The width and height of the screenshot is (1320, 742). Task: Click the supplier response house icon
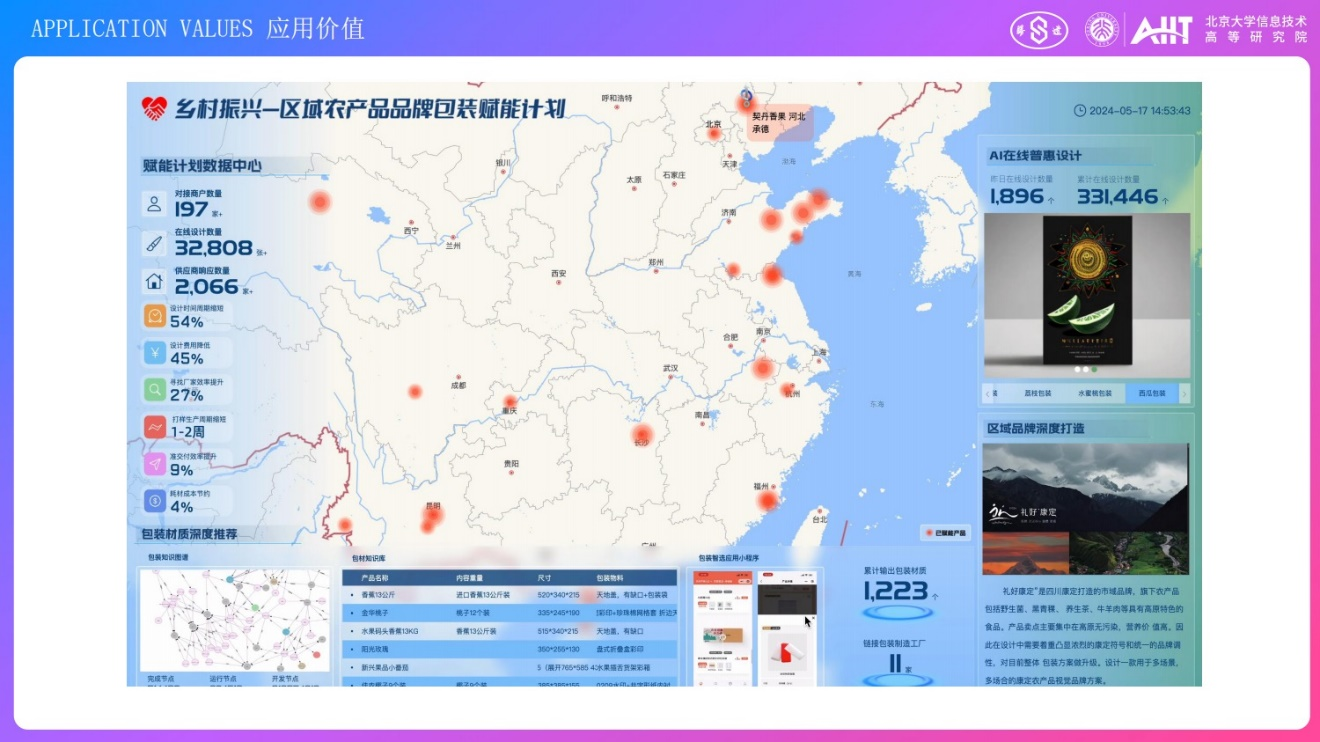pyautogui.click(x=154, y=280)
